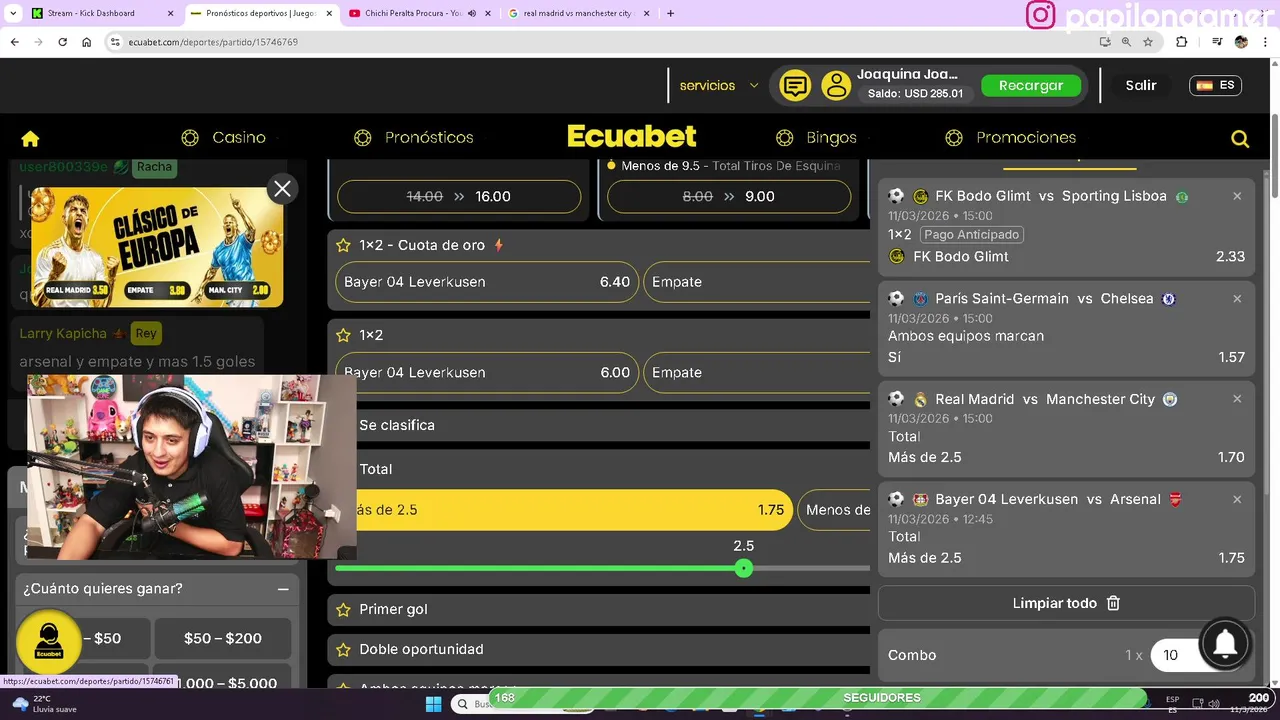
Task: Expand the servicios dropdown
Action: 719,86
